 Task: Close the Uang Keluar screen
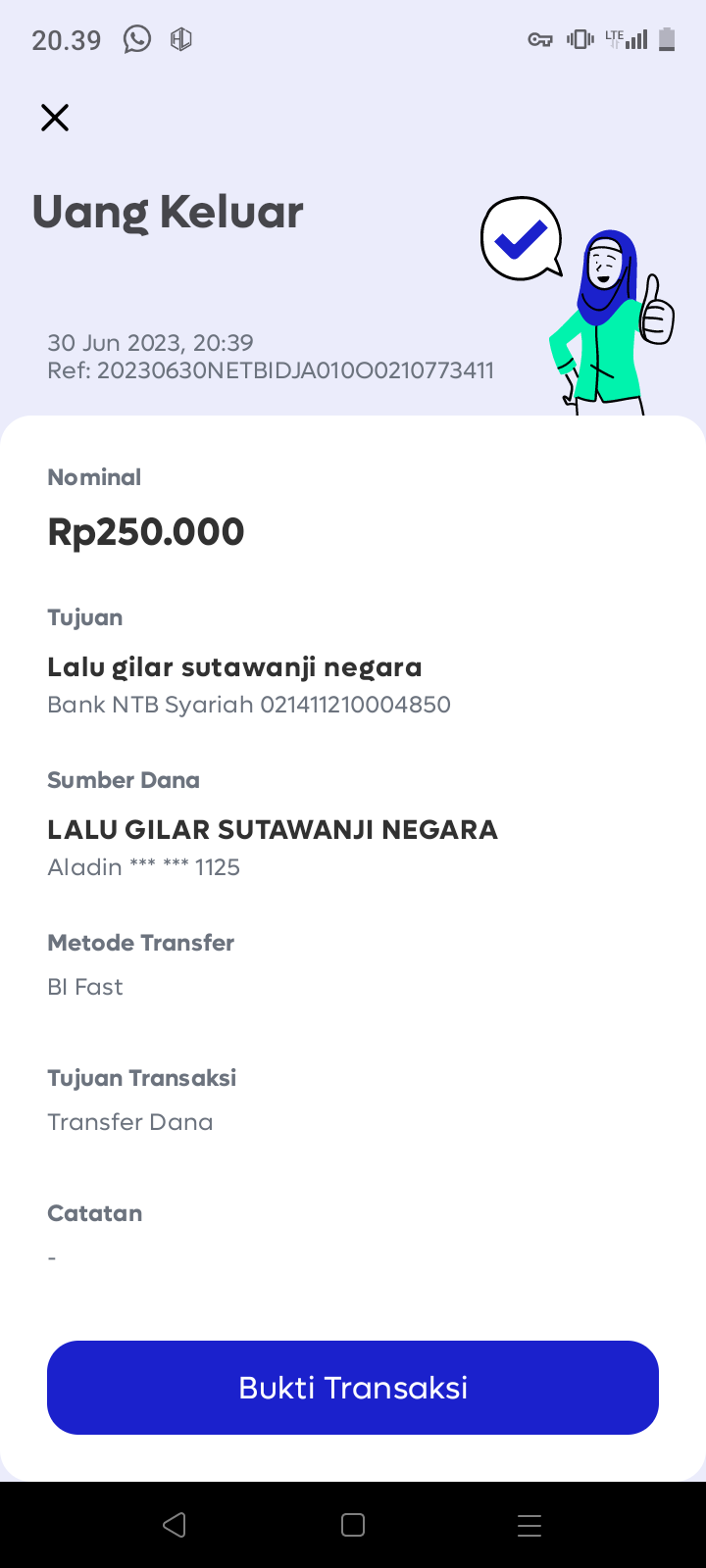tap(55, 118)
